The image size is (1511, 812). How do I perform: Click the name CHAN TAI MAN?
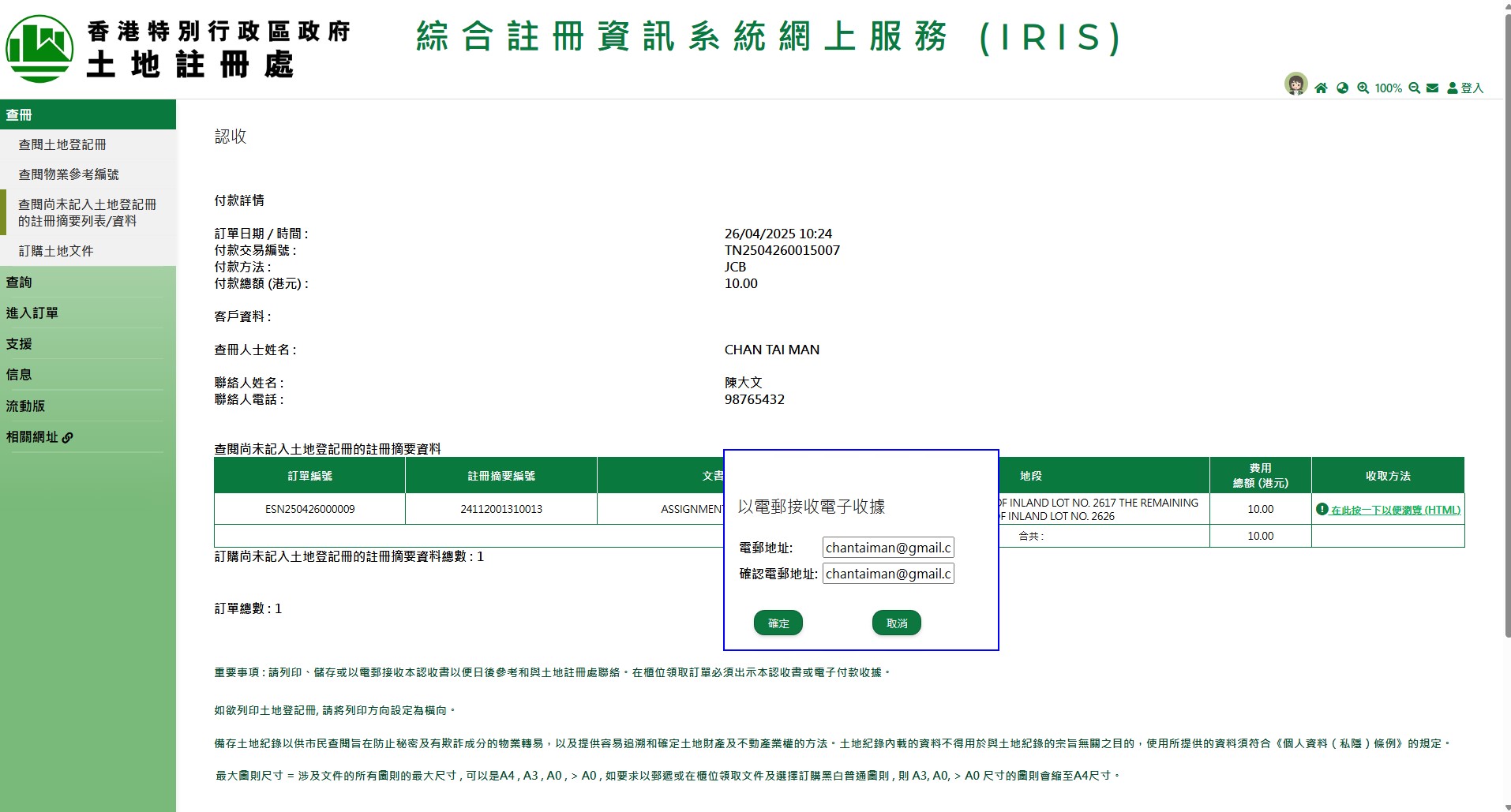tap(772, 350)
